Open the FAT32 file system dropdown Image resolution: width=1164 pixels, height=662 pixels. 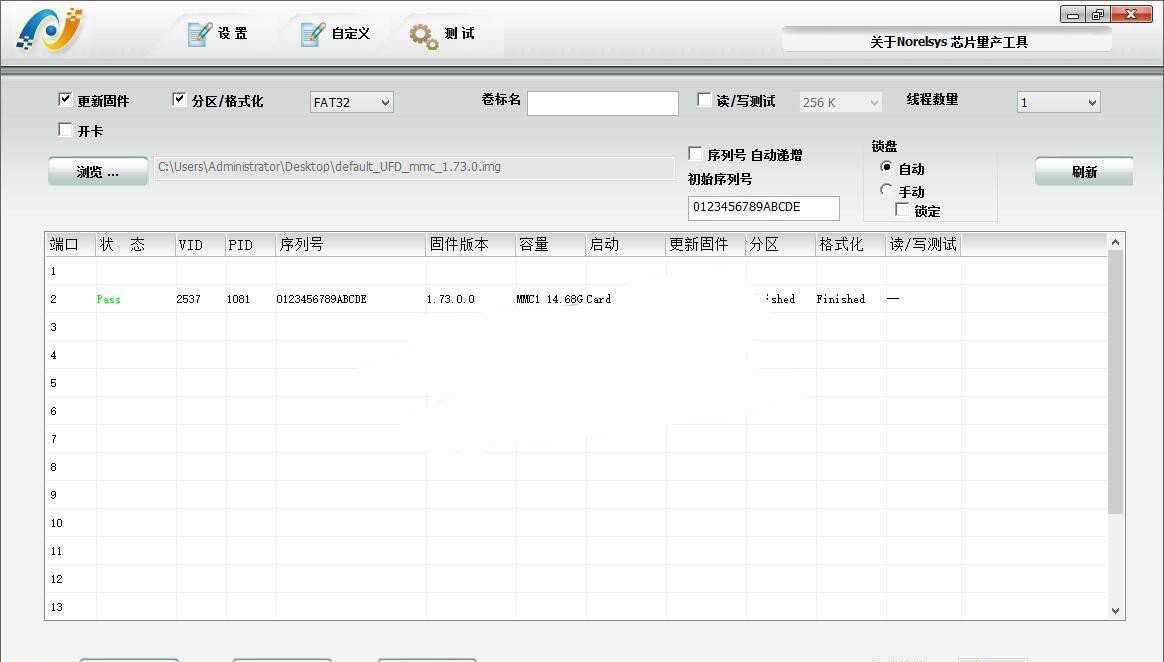pos(352,102)
